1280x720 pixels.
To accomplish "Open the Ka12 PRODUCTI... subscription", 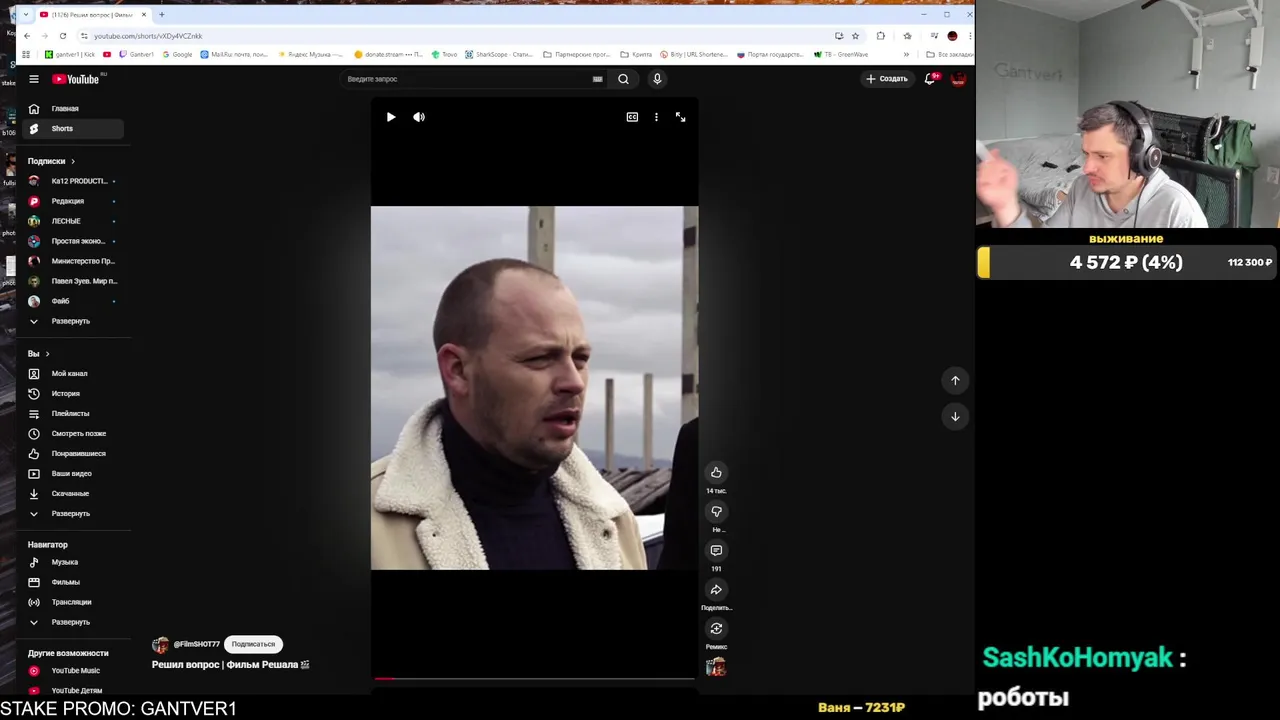I will [x=72, y=181].
